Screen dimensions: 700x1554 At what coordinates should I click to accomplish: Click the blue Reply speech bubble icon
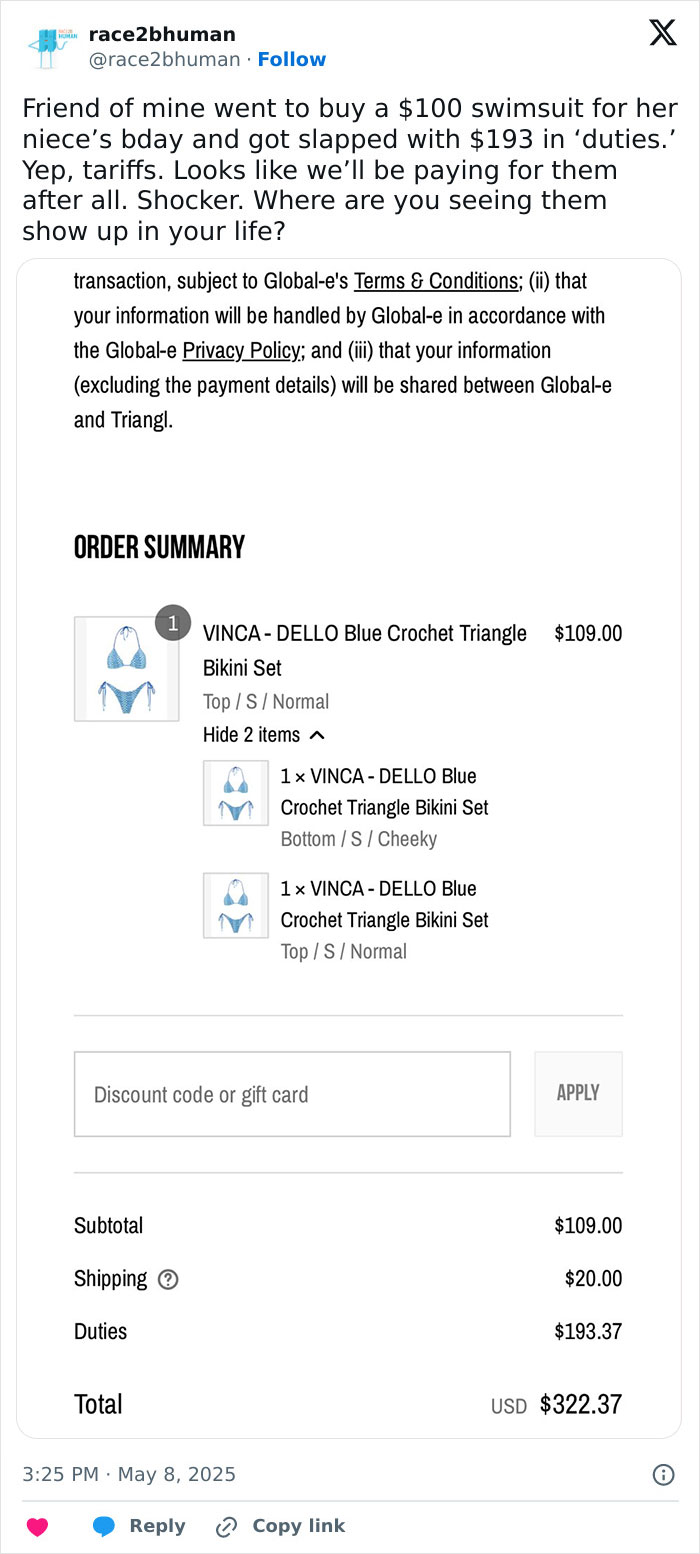pyautogui.click(x=104, y=1525)
